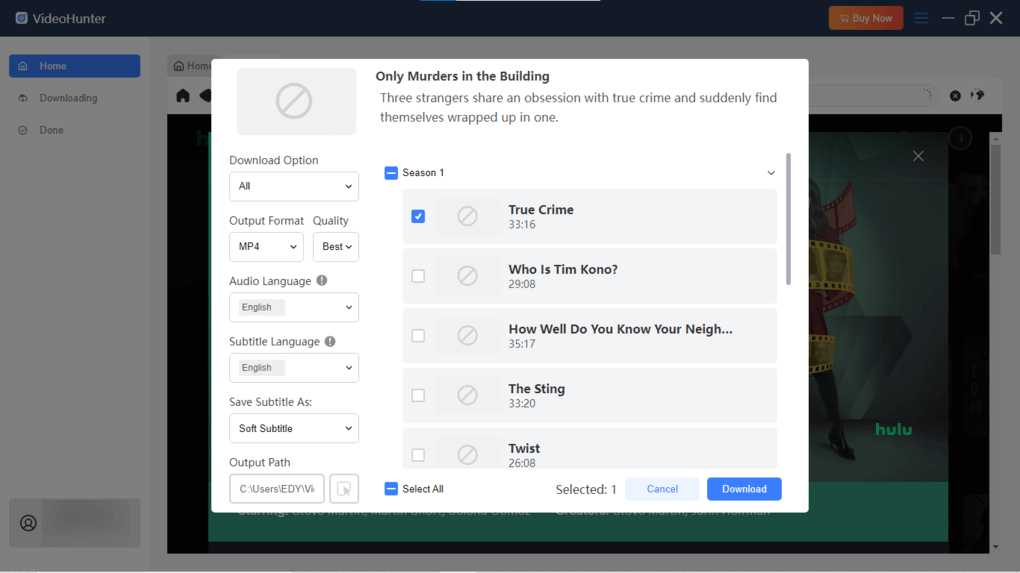Click the Hulu page vertical scrollbar
The image size is (1020, 573).
point(995,199)
